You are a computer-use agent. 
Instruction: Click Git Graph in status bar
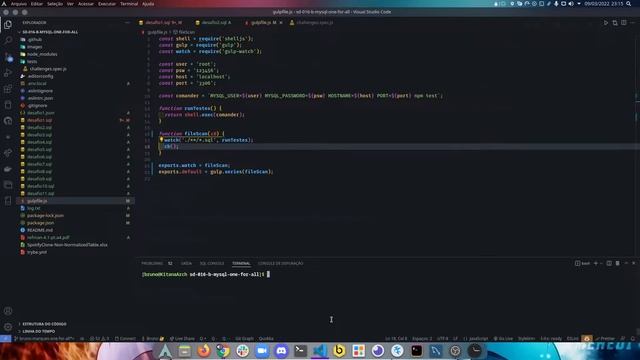[244, 338]
